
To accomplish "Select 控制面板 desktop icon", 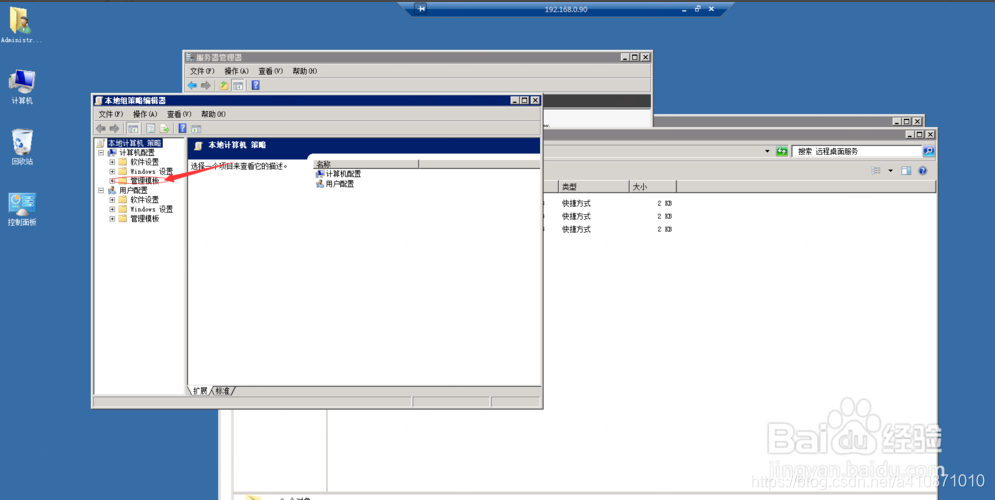I will click(22, 209).
